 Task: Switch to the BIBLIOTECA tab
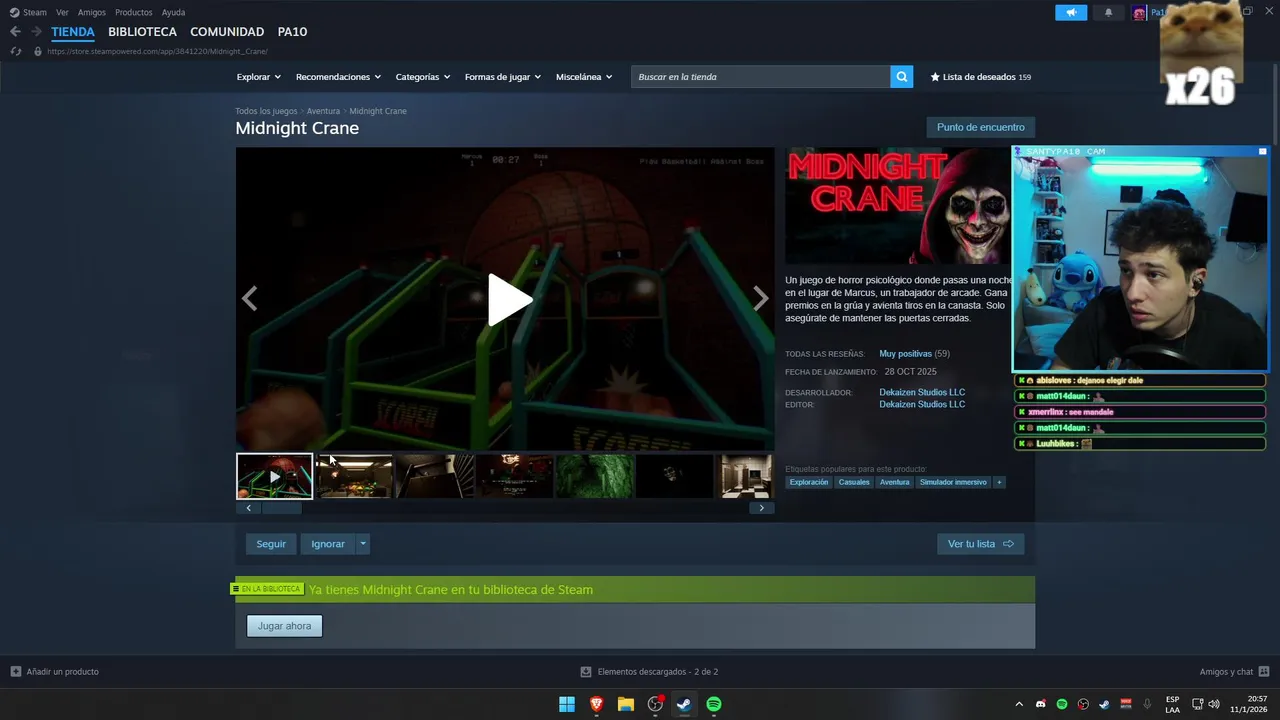click(x=142, y=32)
